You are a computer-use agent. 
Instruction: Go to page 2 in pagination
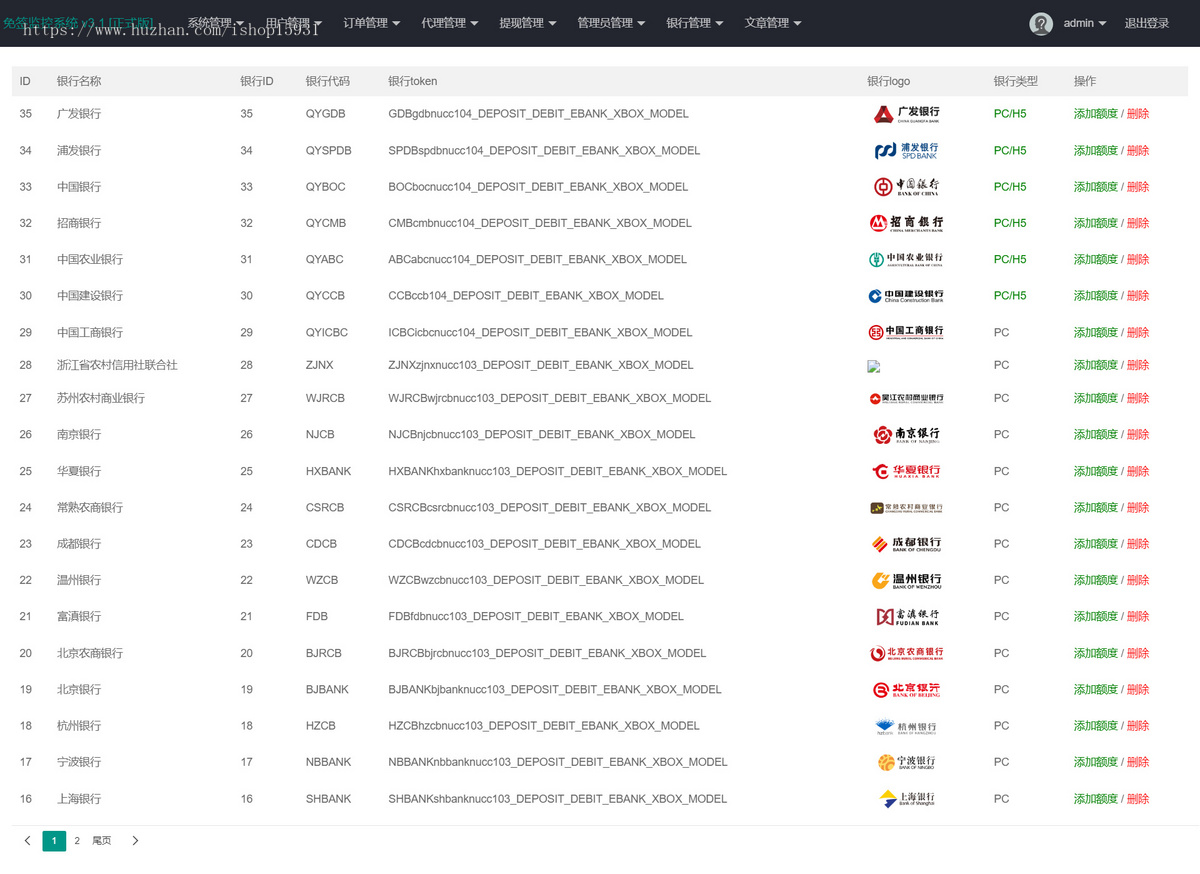[x=77, y=841]
